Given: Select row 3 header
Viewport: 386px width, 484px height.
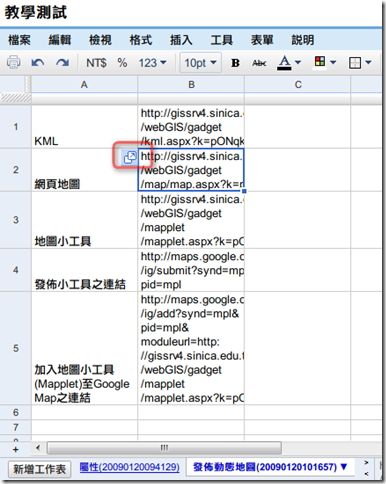Looking at the screenshot, I should click(x=16, y=220).
